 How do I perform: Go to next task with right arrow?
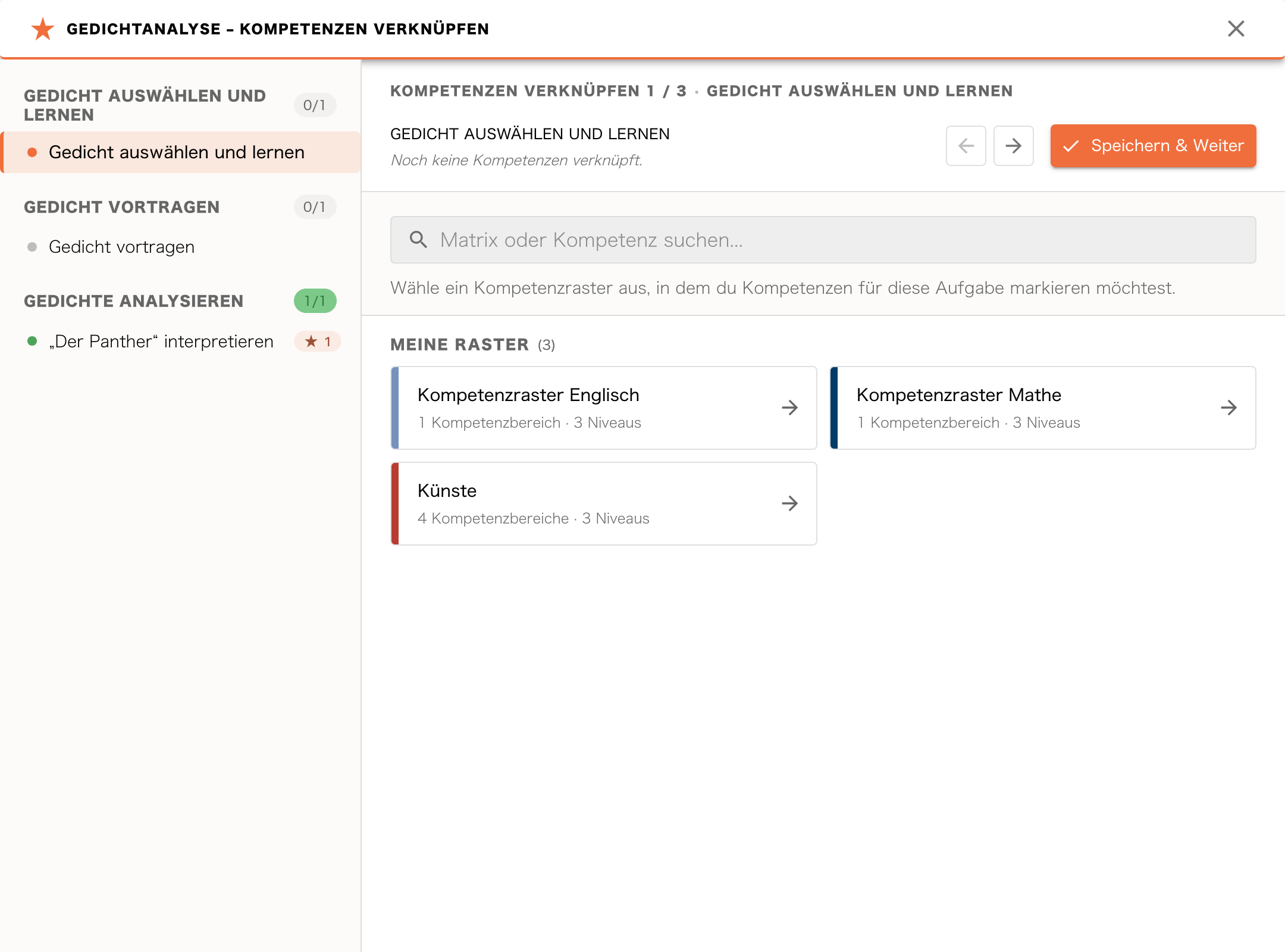1014,146
